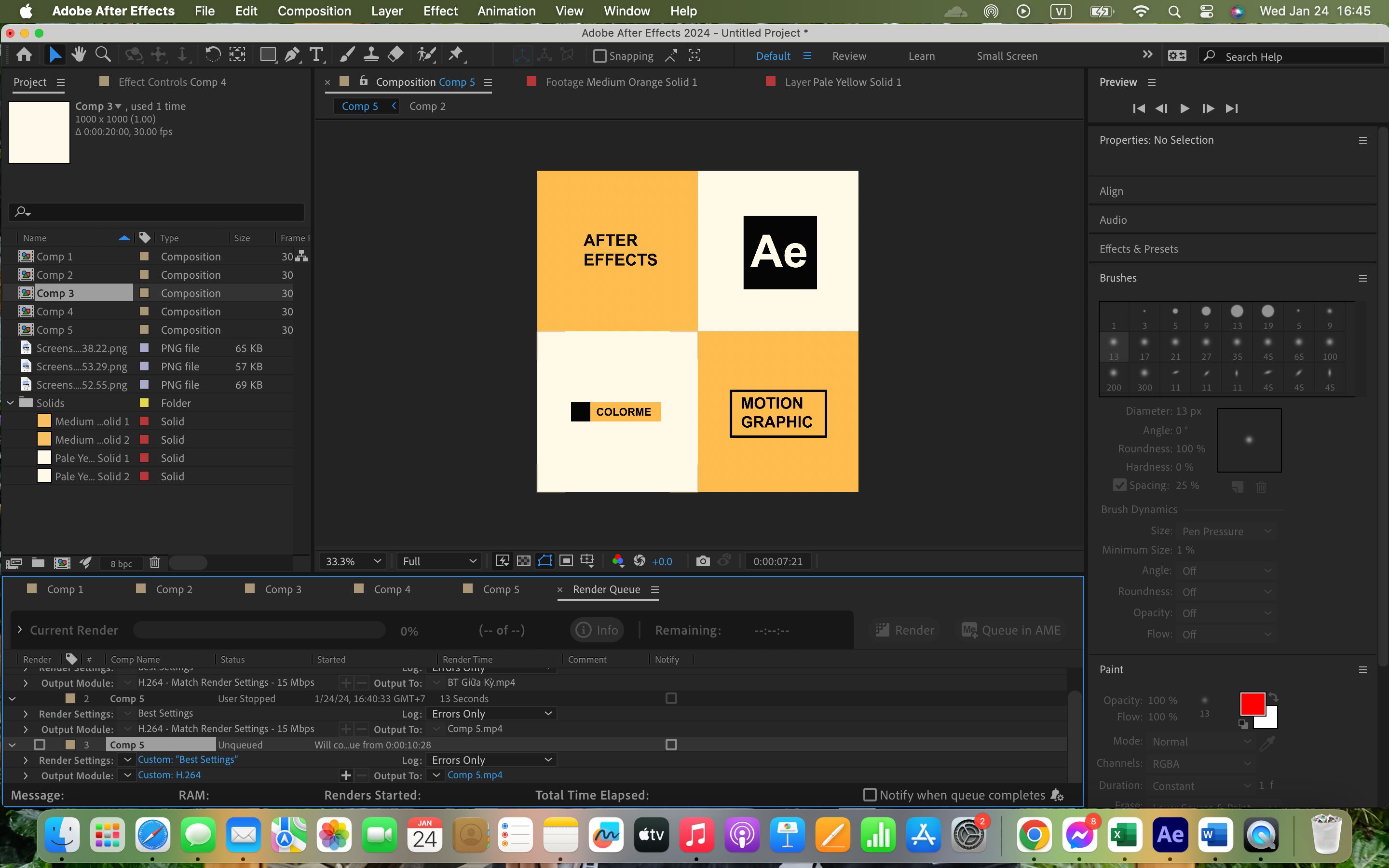Open Adobe After Effects in the dock
The width and height of the screenshot is (1389, 868).
pyautogui.click(x=1170, y=834)
